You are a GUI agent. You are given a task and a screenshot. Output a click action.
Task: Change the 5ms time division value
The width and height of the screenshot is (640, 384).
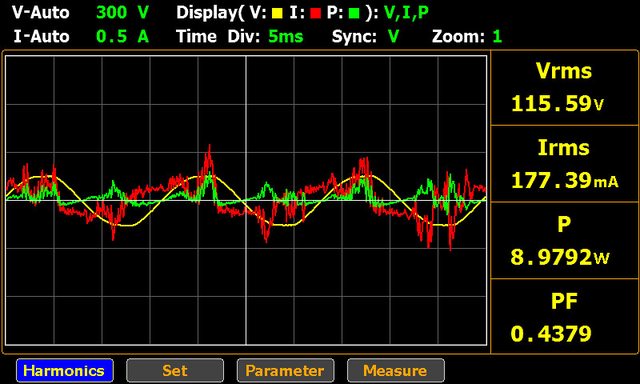pos(286,37)
